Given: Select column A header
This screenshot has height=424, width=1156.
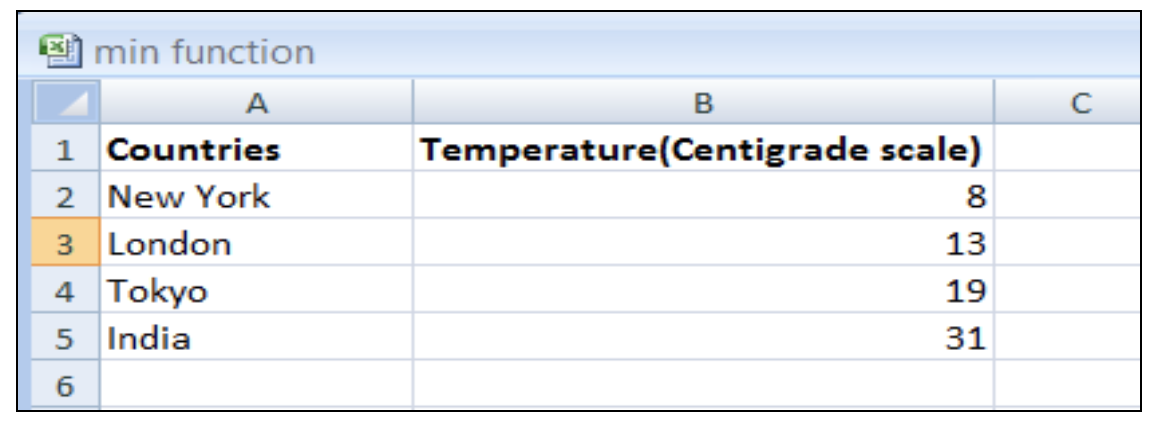Looking at the screenshot, I should (257, 102).
